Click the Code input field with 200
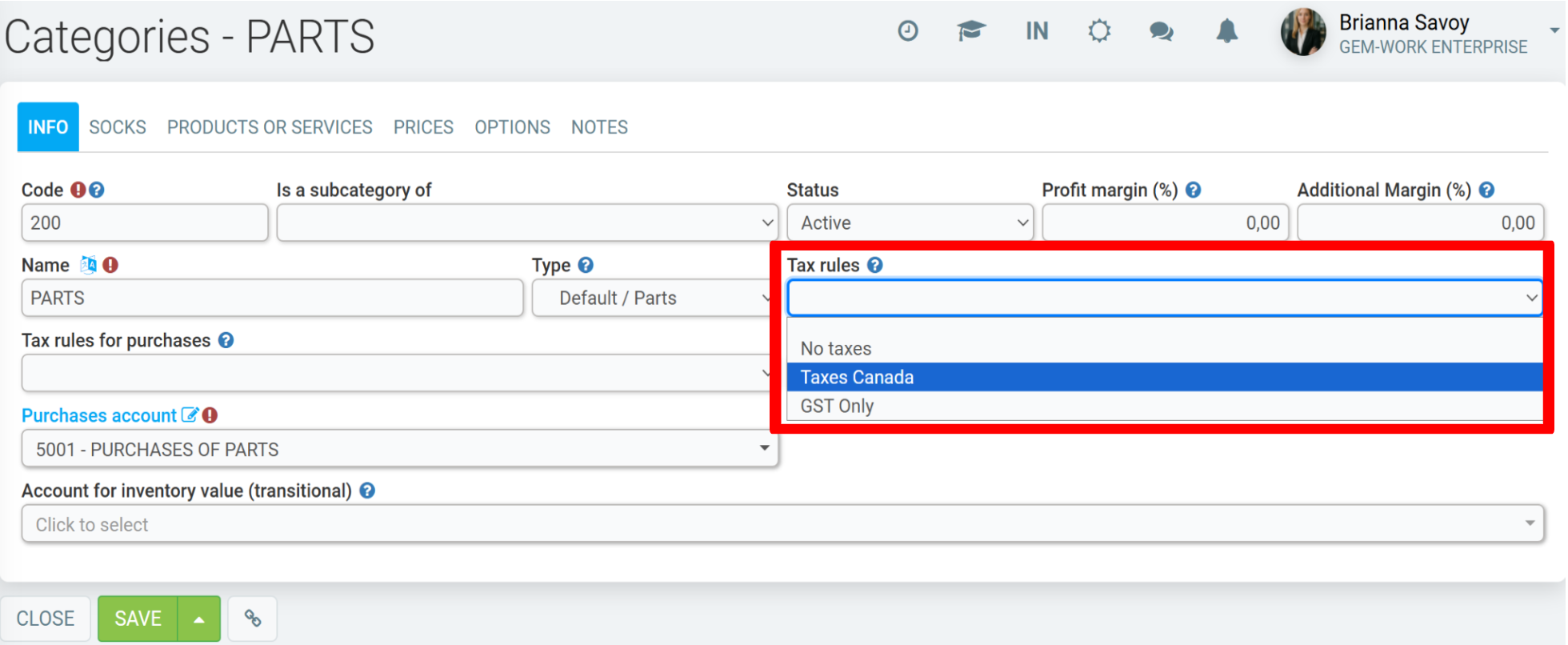The width and height of the screenshot is (1568, 645). (x=145, y=222)
